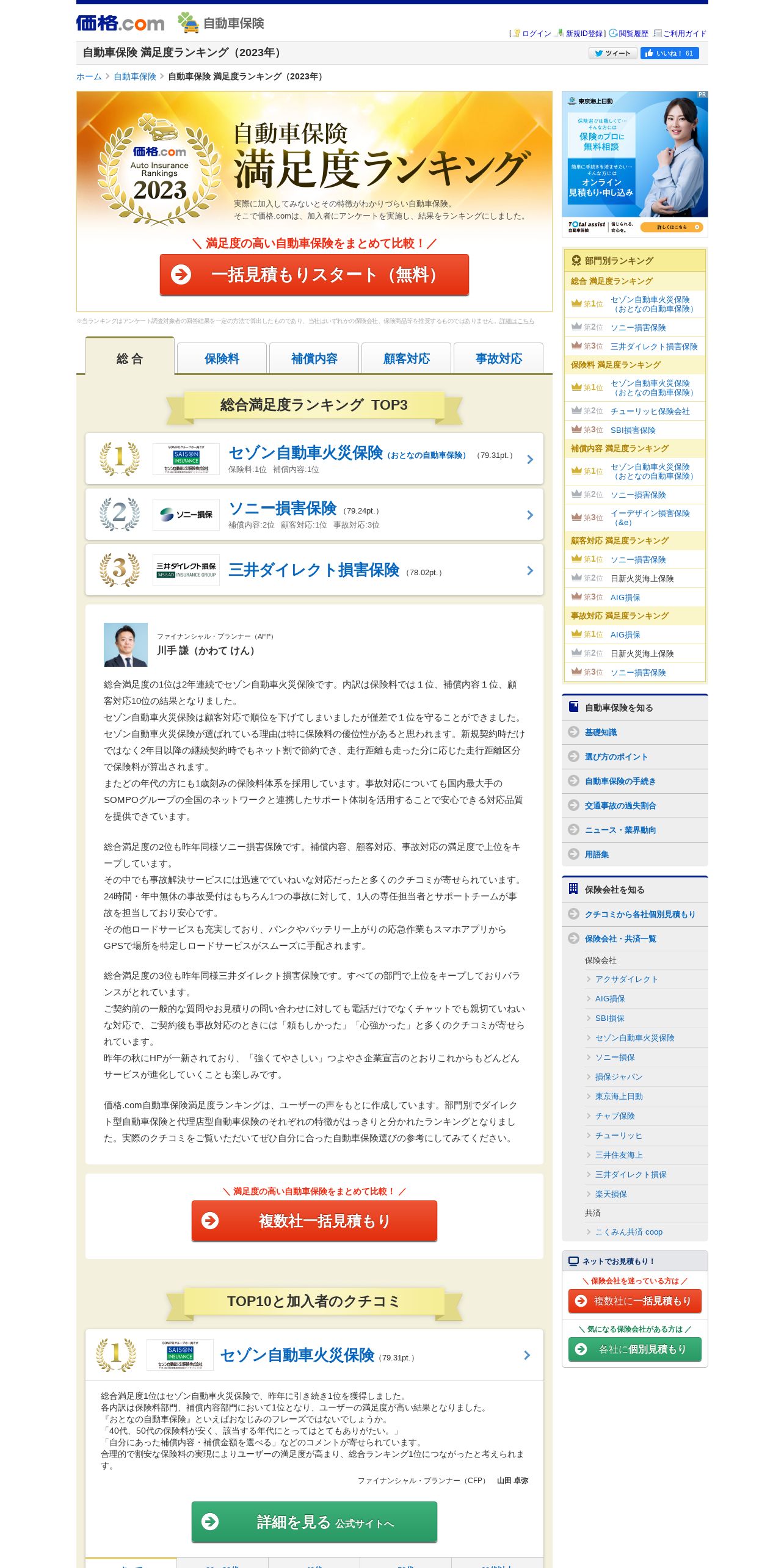Click the 自動車保険 car icon in header
This screenshot has height=1568, width=784.
pyautogui.click(x=188, y=23)
